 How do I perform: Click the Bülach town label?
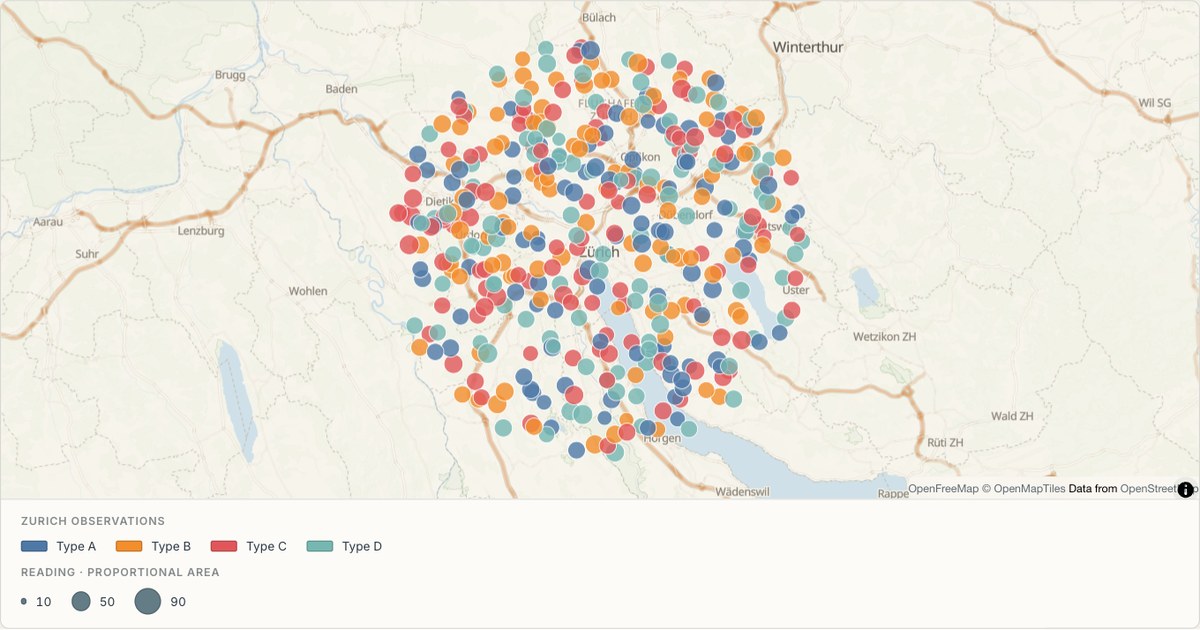point(599,17)
